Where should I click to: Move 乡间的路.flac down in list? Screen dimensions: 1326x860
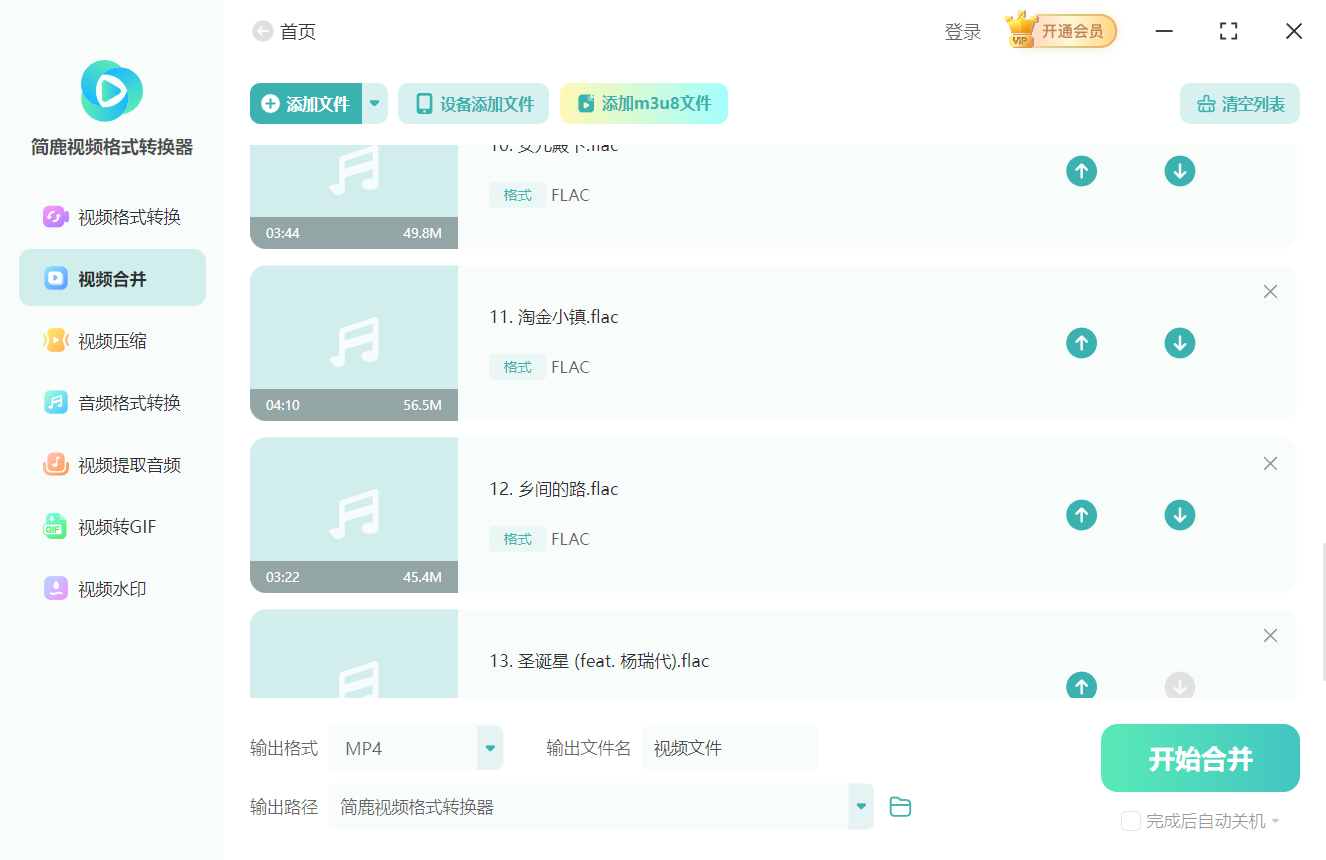1179,515
